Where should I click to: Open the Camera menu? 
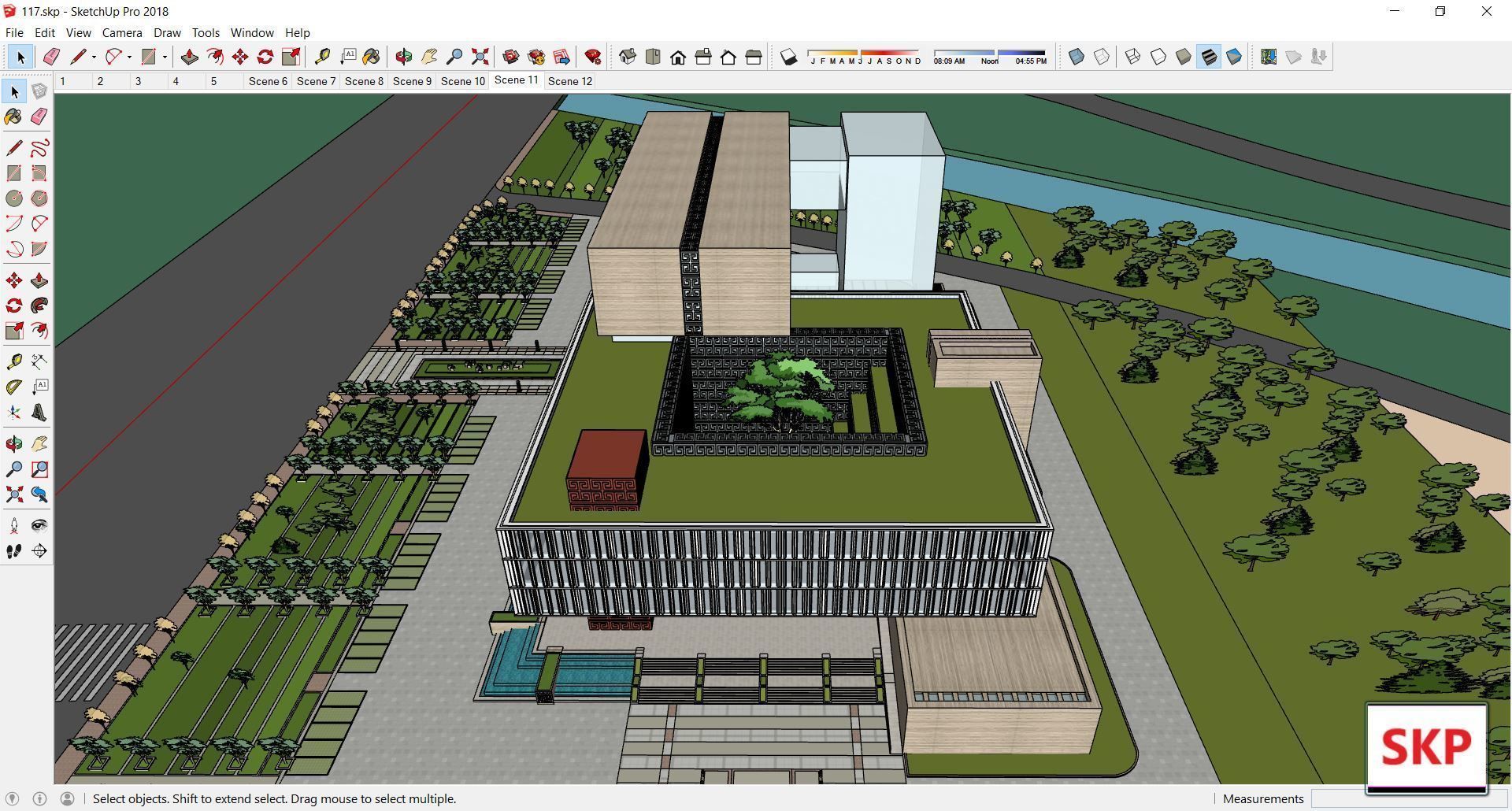[x=122, y=32]
